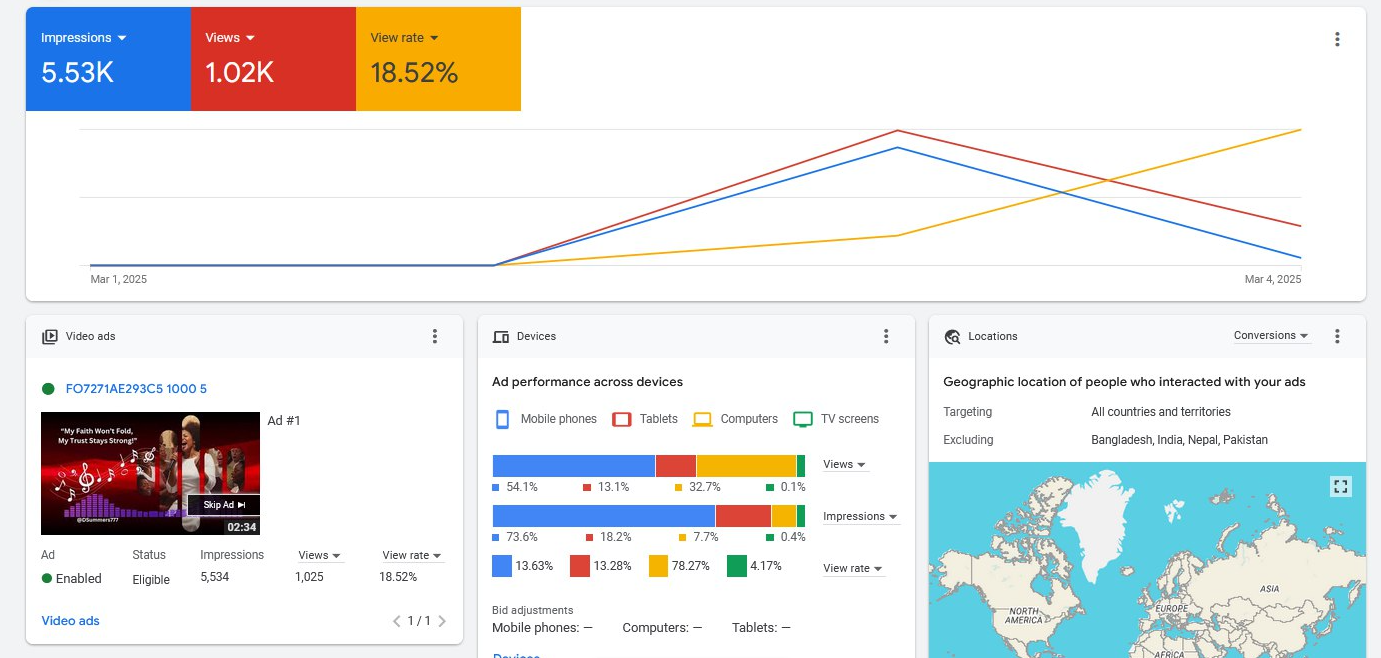Image resolution: width=1381 pixels, height=658 pixels.
Task: Expand the map to fullscreen
Action: pos(1341,486)
